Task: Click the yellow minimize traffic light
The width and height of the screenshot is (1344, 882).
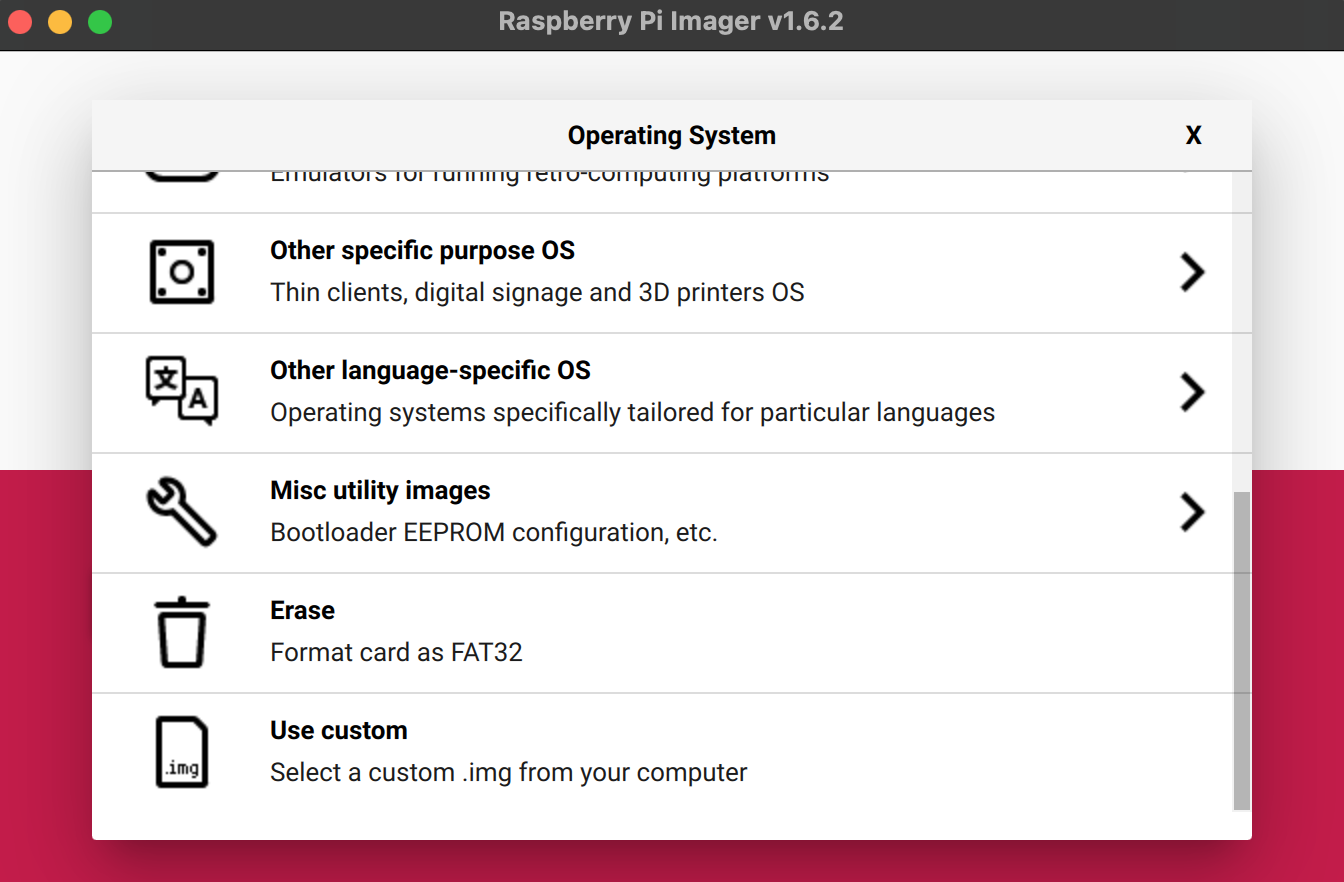Action: point(59,21)
